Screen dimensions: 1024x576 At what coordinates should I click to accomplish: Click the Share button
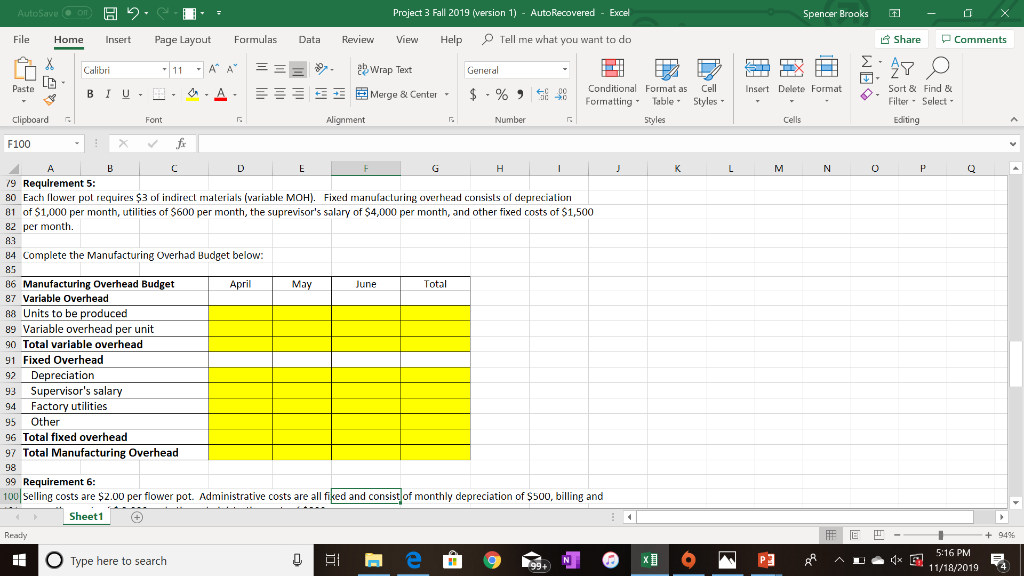tap(901, 39)
